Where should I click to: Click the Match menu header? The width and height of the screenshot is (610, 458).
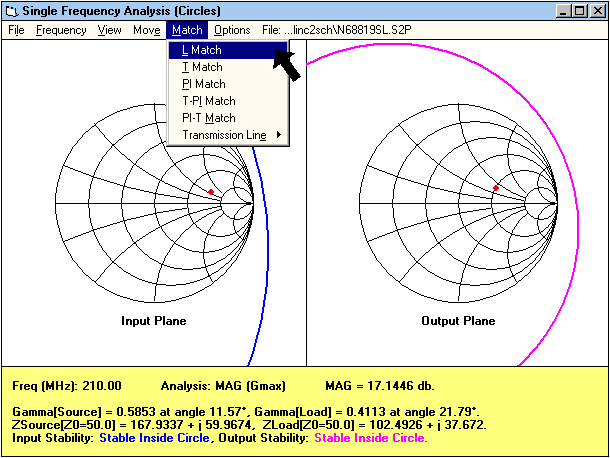point(187,30)
